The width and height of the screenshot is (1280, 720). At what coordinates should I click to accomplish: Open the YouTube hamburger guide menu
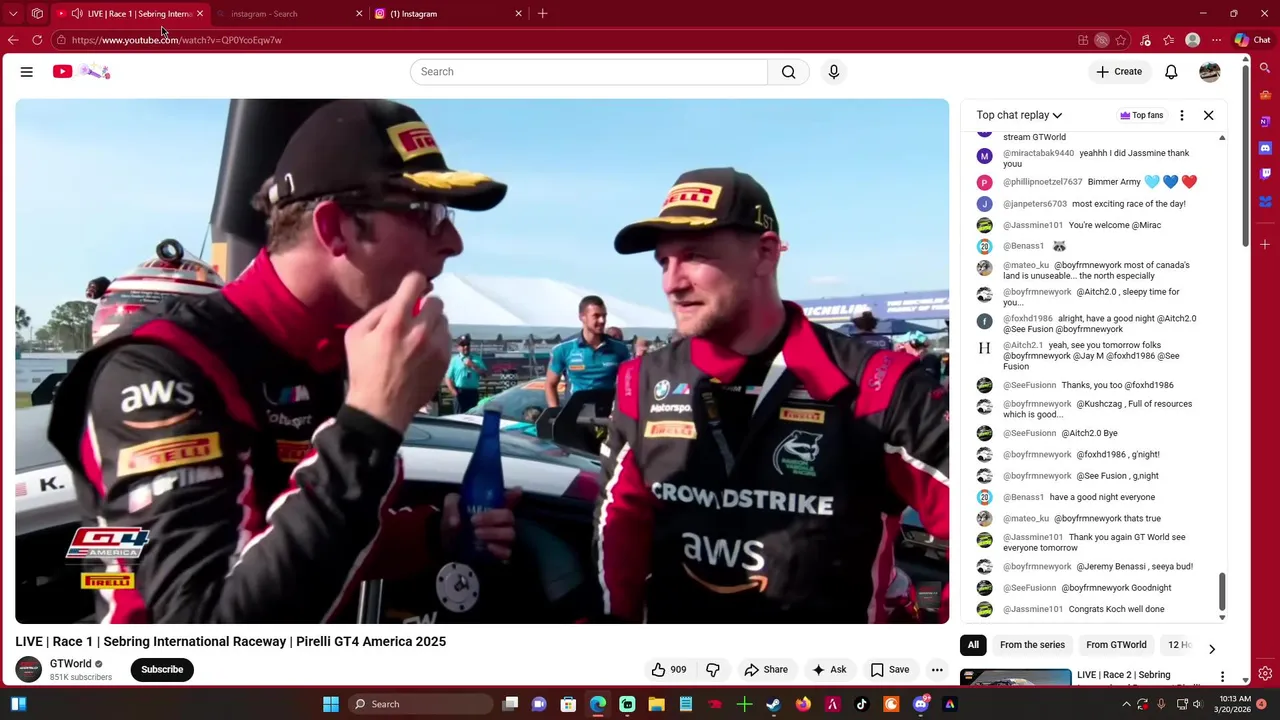point(27,72)
